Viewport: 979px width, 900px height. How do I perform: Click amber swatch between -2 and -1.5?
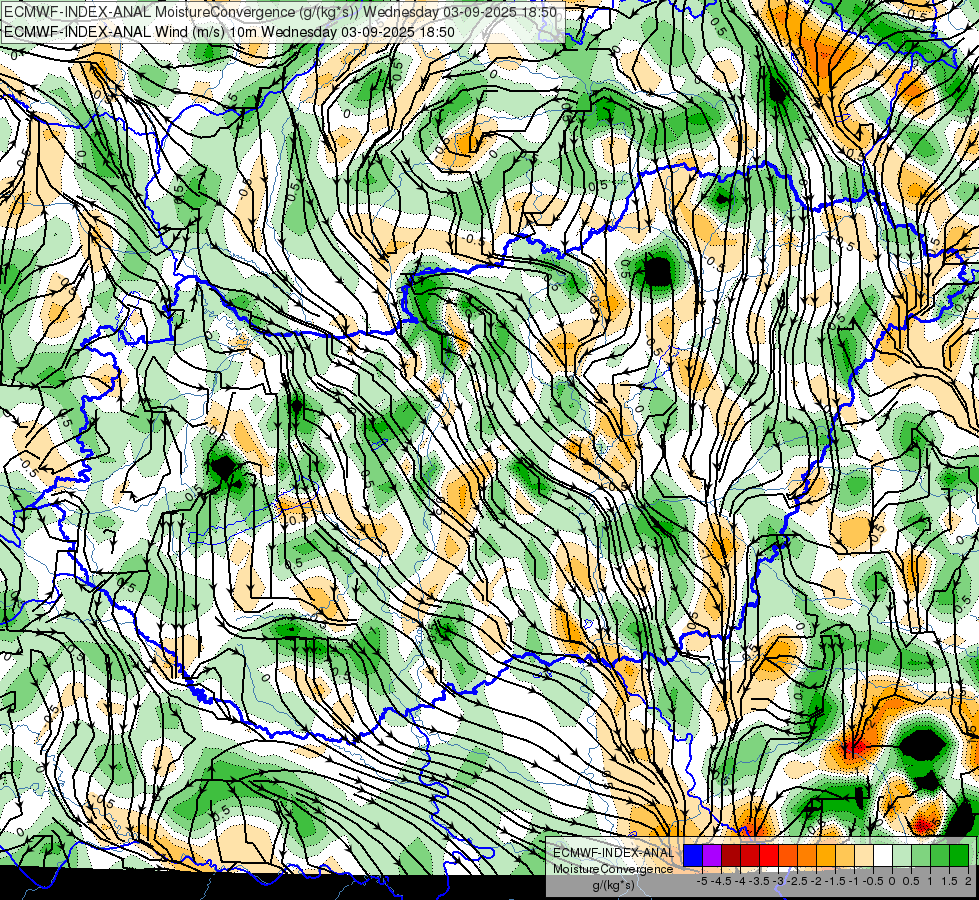tap(826, 856)
